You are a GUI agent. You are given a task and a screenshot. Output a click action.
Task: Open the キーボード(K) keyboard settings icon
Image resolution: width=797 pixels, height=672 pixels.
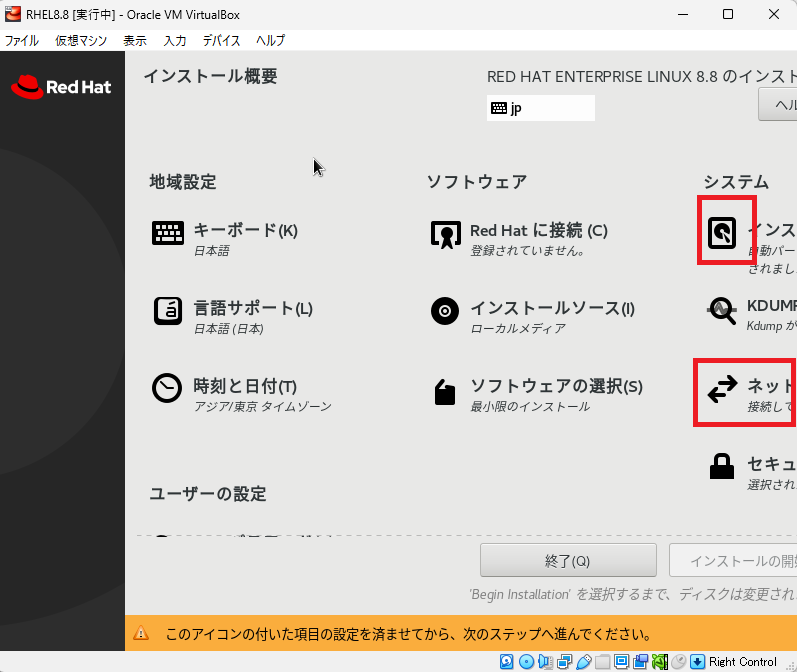[168, 233]
